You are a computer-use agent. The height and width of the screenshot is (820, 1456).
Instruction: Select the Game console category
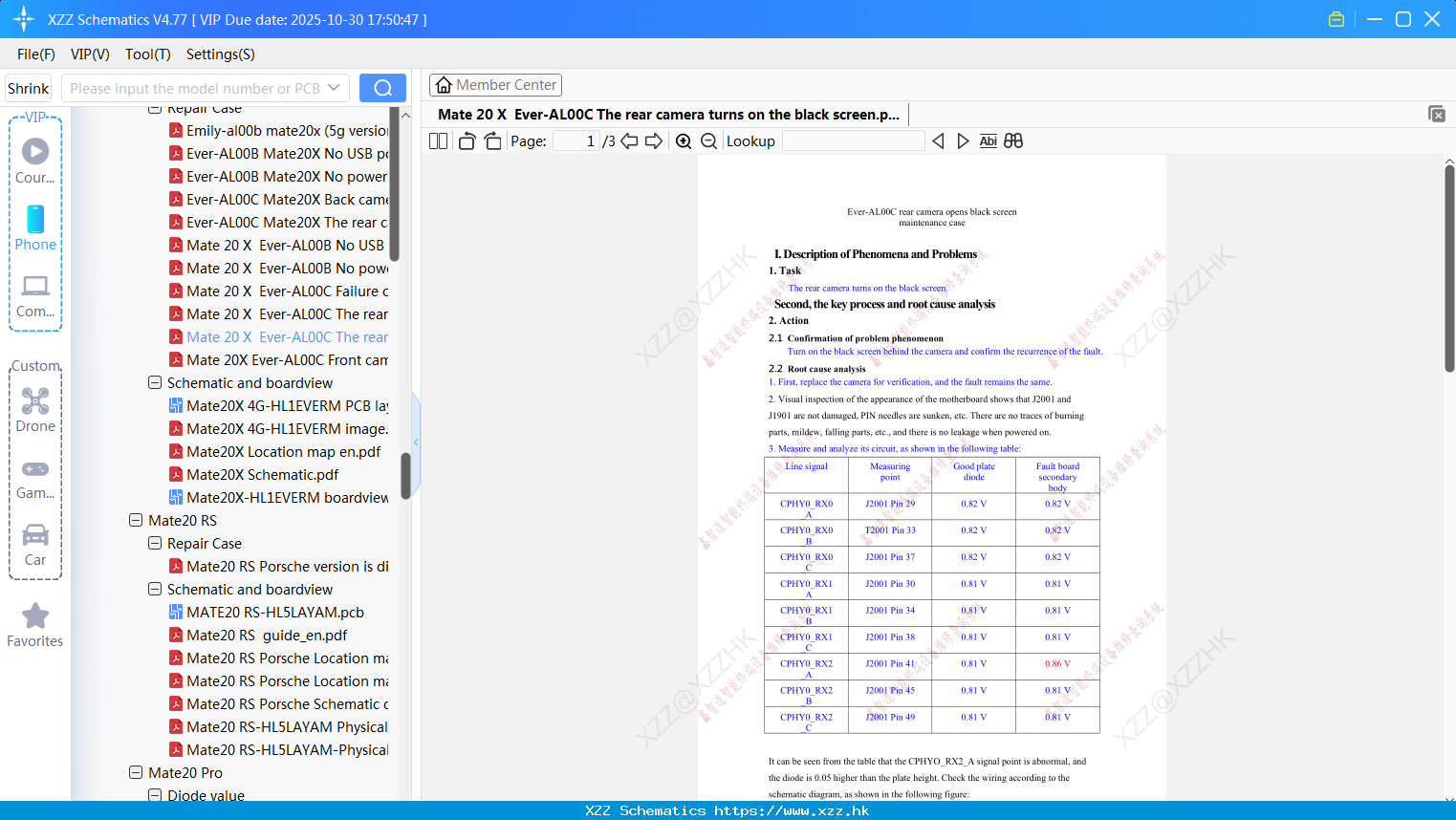pyautogui.click(x=35, y=479)
